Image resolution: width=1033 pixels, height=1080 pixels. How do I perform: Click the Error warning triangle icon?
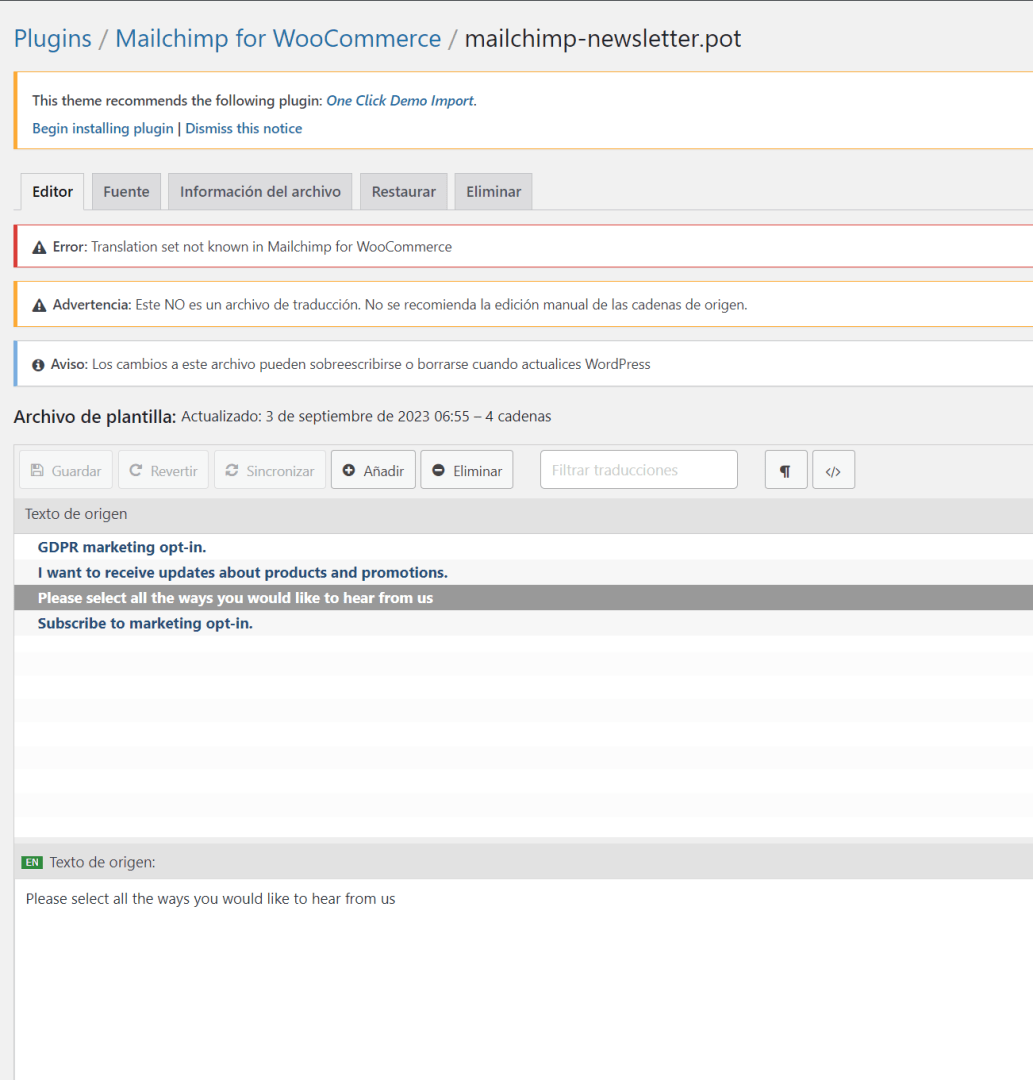[39, 247]
